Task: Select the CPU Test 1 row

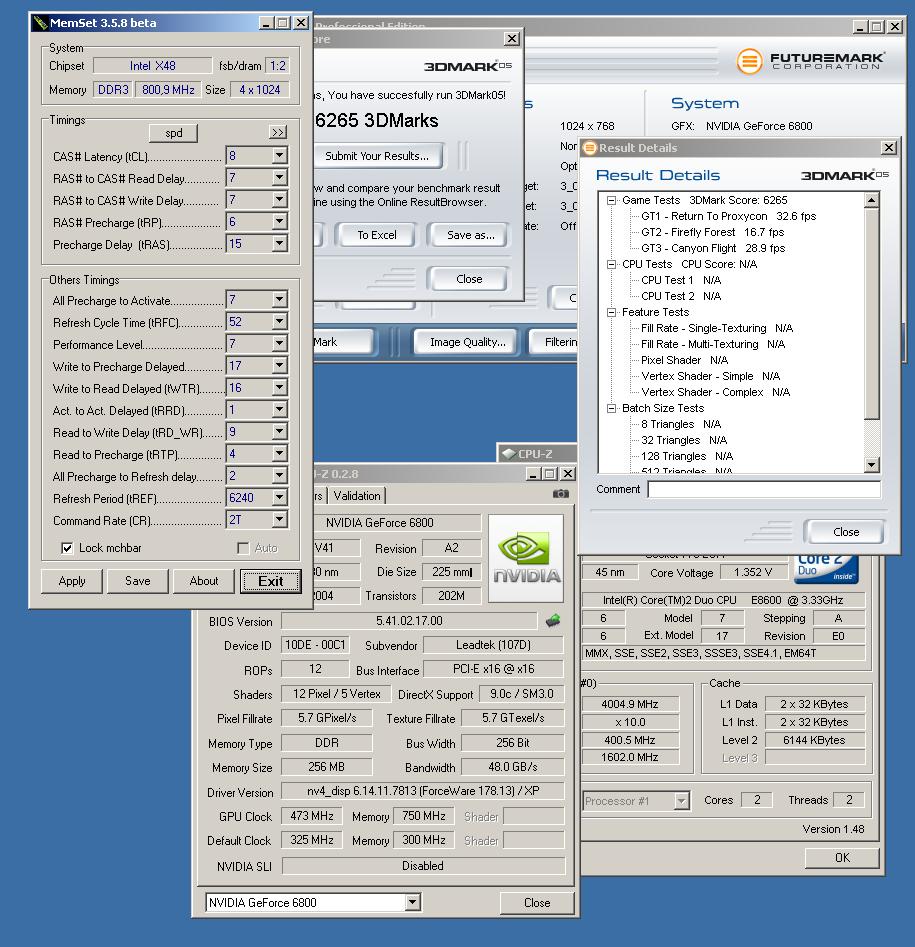Action: [x=681, y=280]
